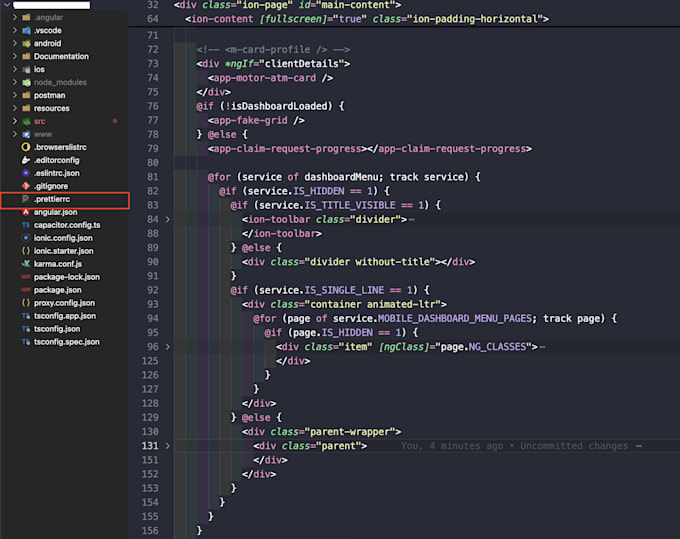The height and width of the screenshot is (539, 680).
Task: Unfold code at line 96 arrow
Action: (x=167, y=347)
